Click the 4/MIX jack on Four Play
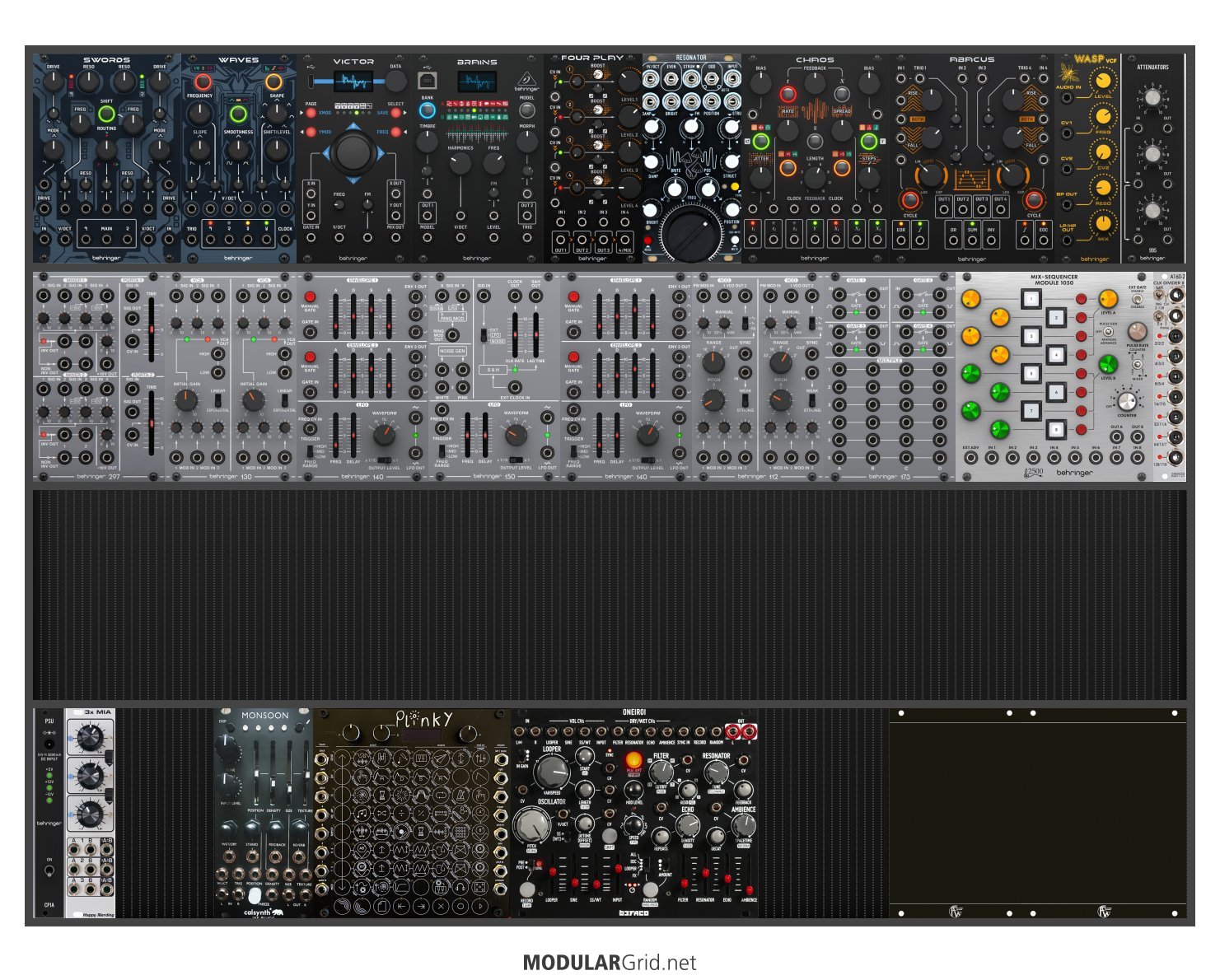The width and height of the screenshot is (1220, 980). (624, 240)
